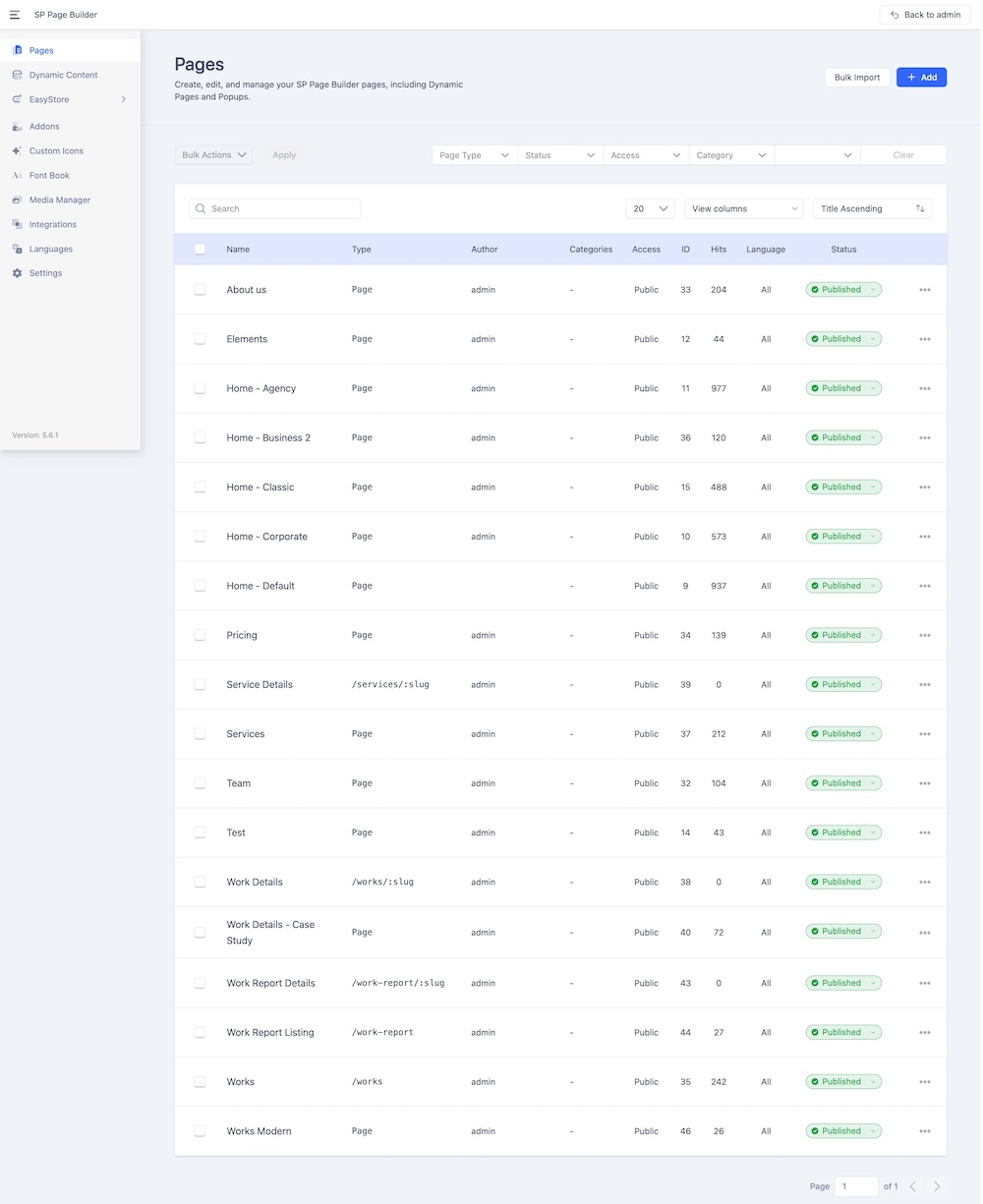983x1204 pixels.
Task: Click the Bulk Import button
Action: [x=857, y=77]
